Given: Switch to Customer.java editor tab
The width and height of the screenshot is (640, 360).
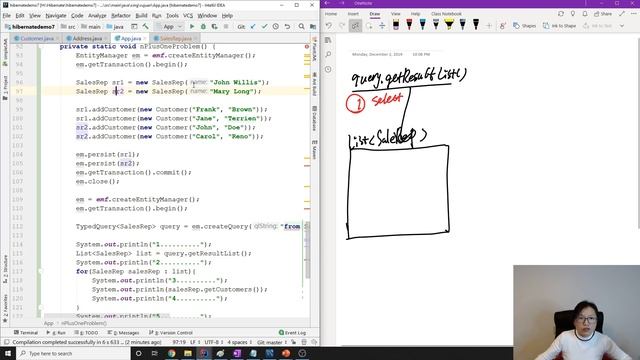Looking at the screenshot, I should coord(37,38).
